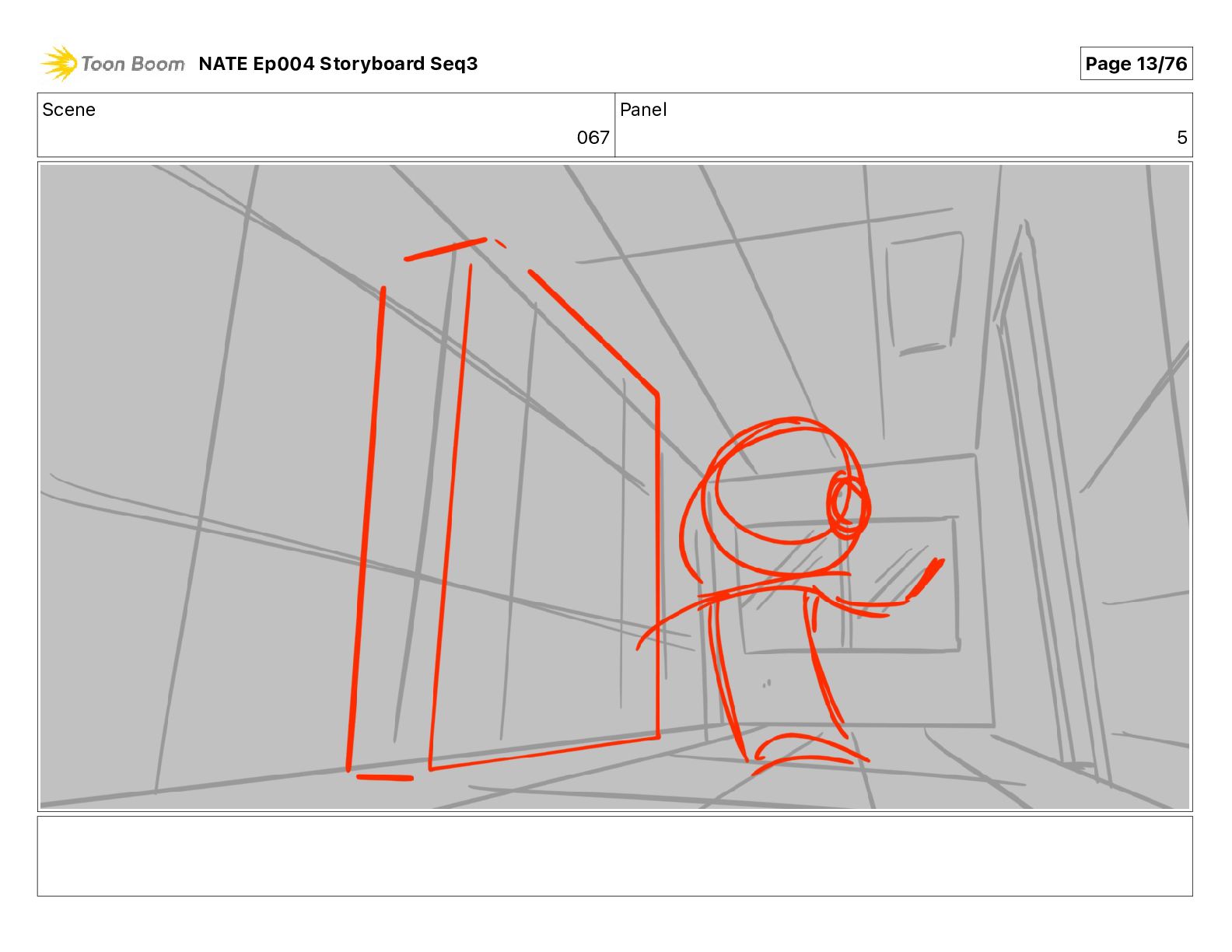Click the storyboard panel sketch image
Screen dimensions: 1232x952
click(614, 486)
